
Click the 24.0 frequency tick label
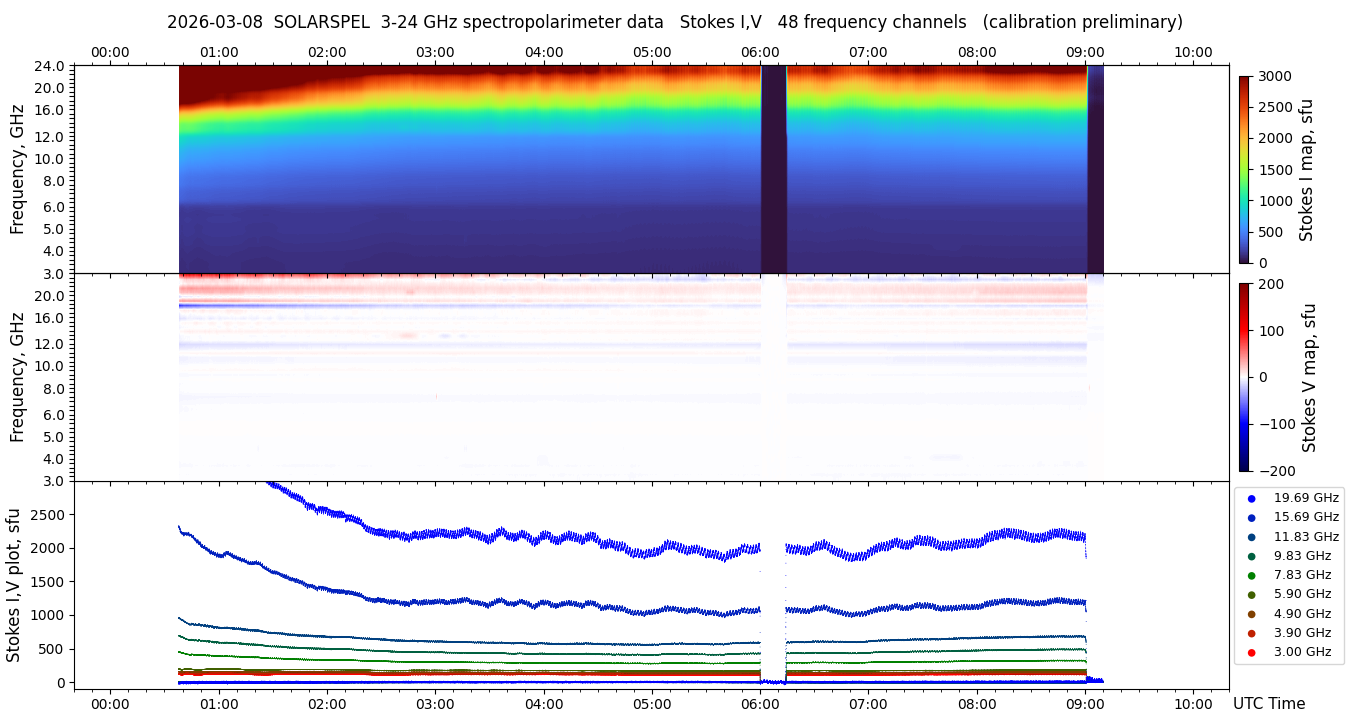(x=51, y=66)
